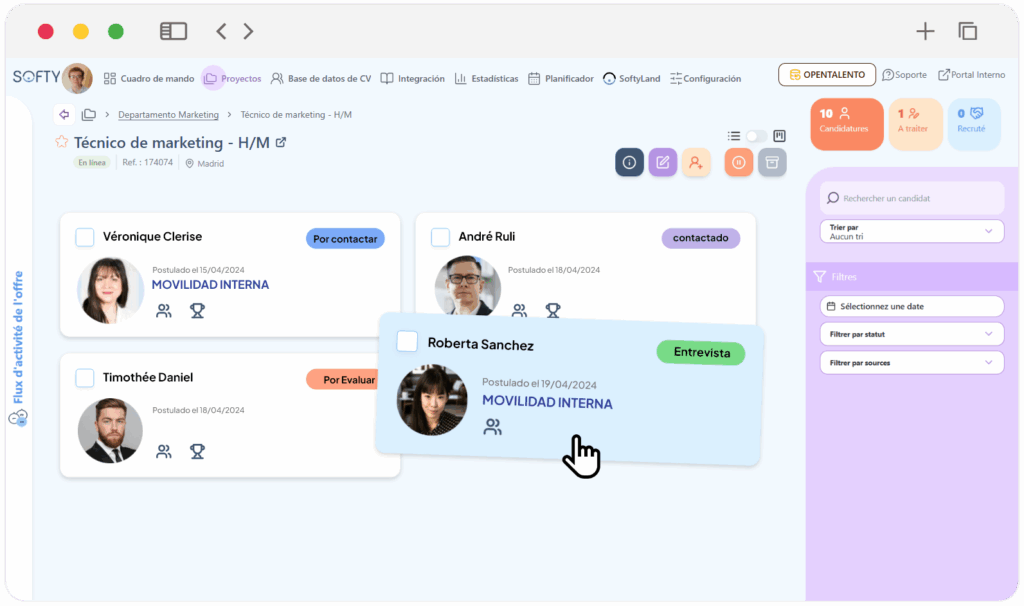Viewport: 1024px width, 606px height.
Task: Click the info icon button
Action: coord(629,162)
